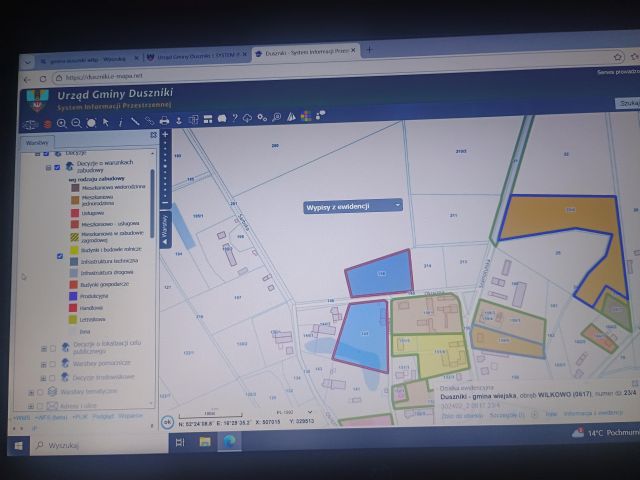
Task: Expand the Warstwy pomocnicze tree node
Action: 43,364
